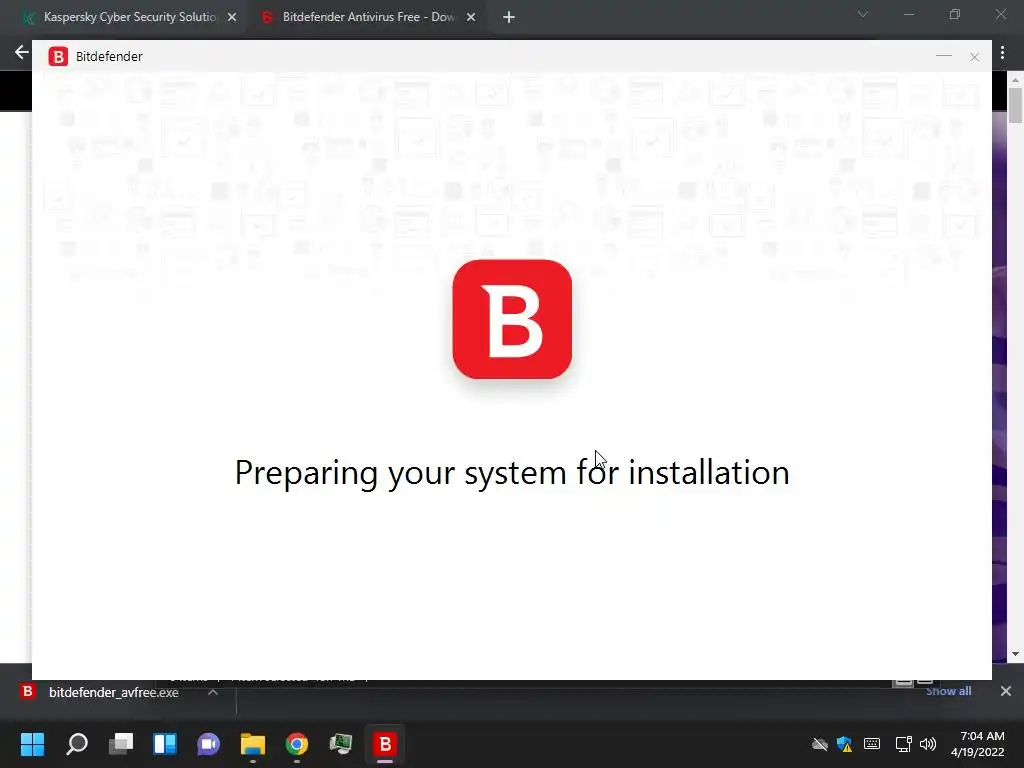1024x768 pixels.
Task: Switch to the Bitdefender Antivirus Free tab
Action: click(368, 17)
